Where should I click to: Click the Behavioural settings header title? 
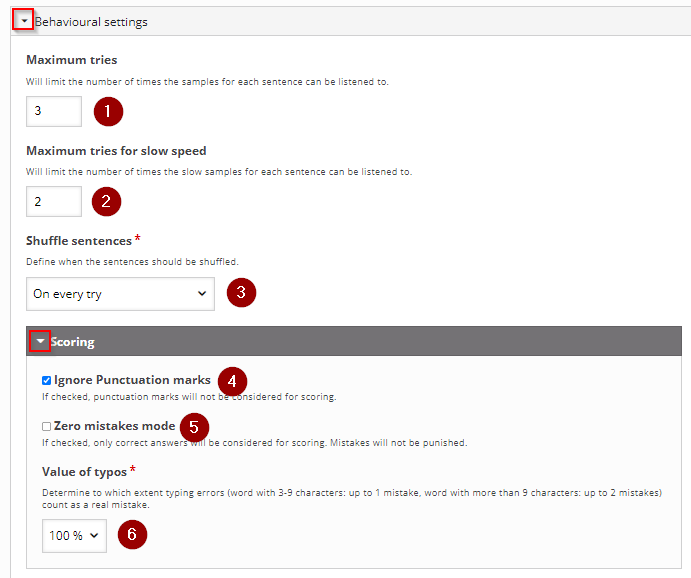91,22
